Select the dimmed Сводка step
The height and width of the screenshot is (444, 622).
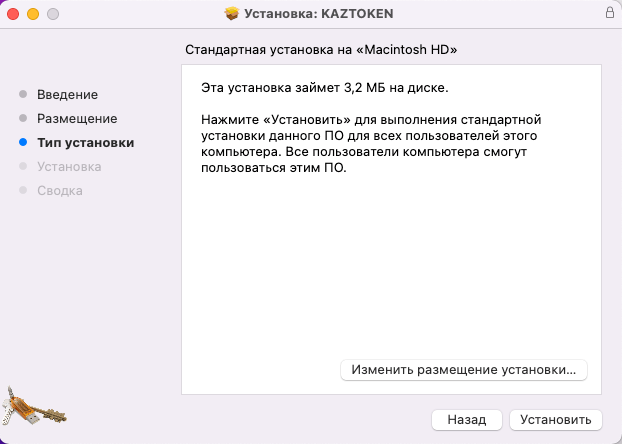pyautogui.click(x=60, y=191)
